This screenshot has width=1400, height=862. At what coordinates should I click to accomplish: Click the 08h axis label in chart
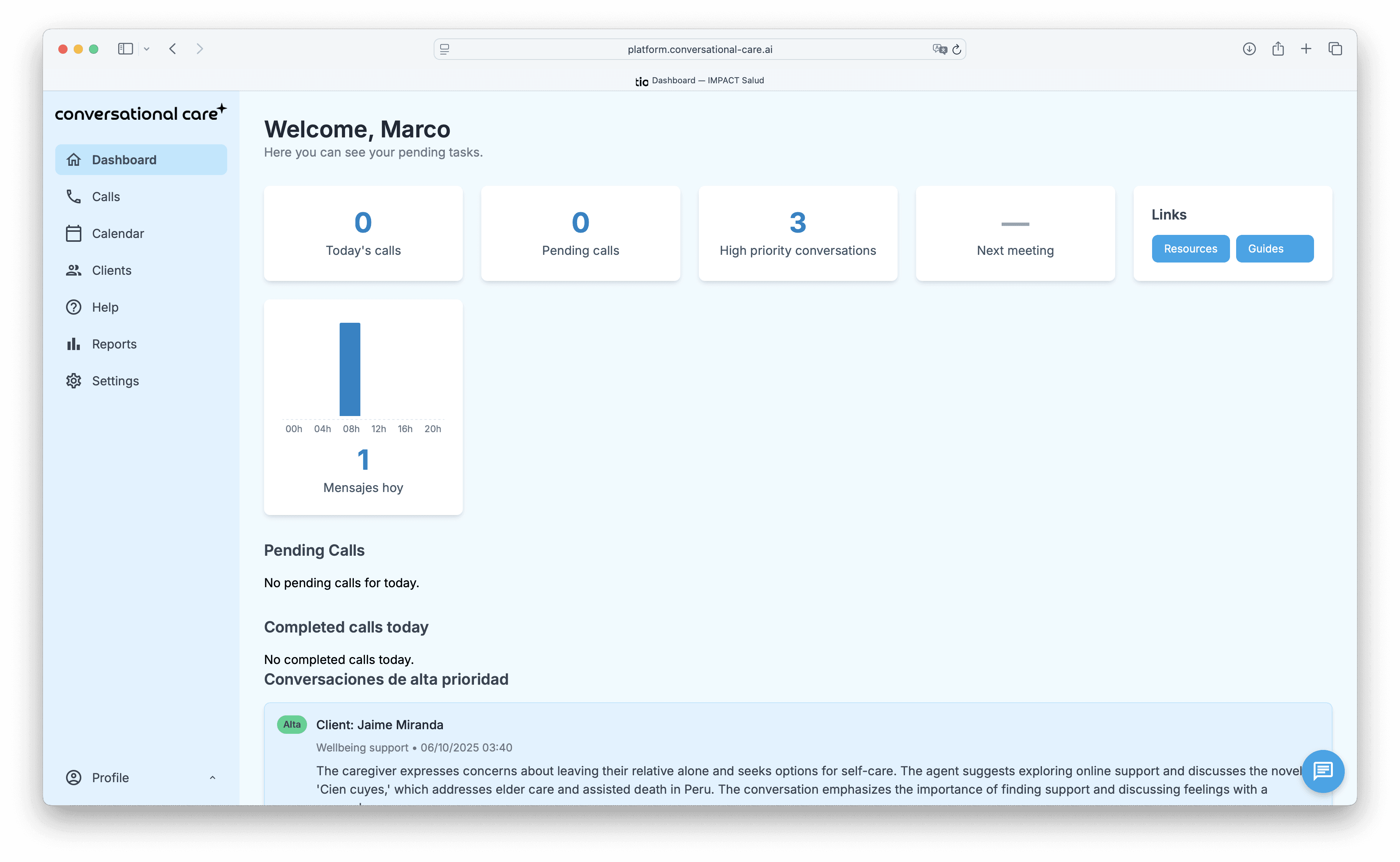click(351, 429)
